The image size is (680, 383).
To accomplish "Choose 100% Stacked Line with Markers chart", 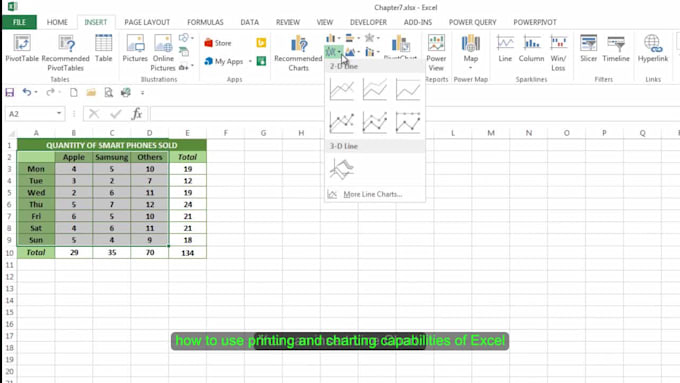I will point(408,122).
